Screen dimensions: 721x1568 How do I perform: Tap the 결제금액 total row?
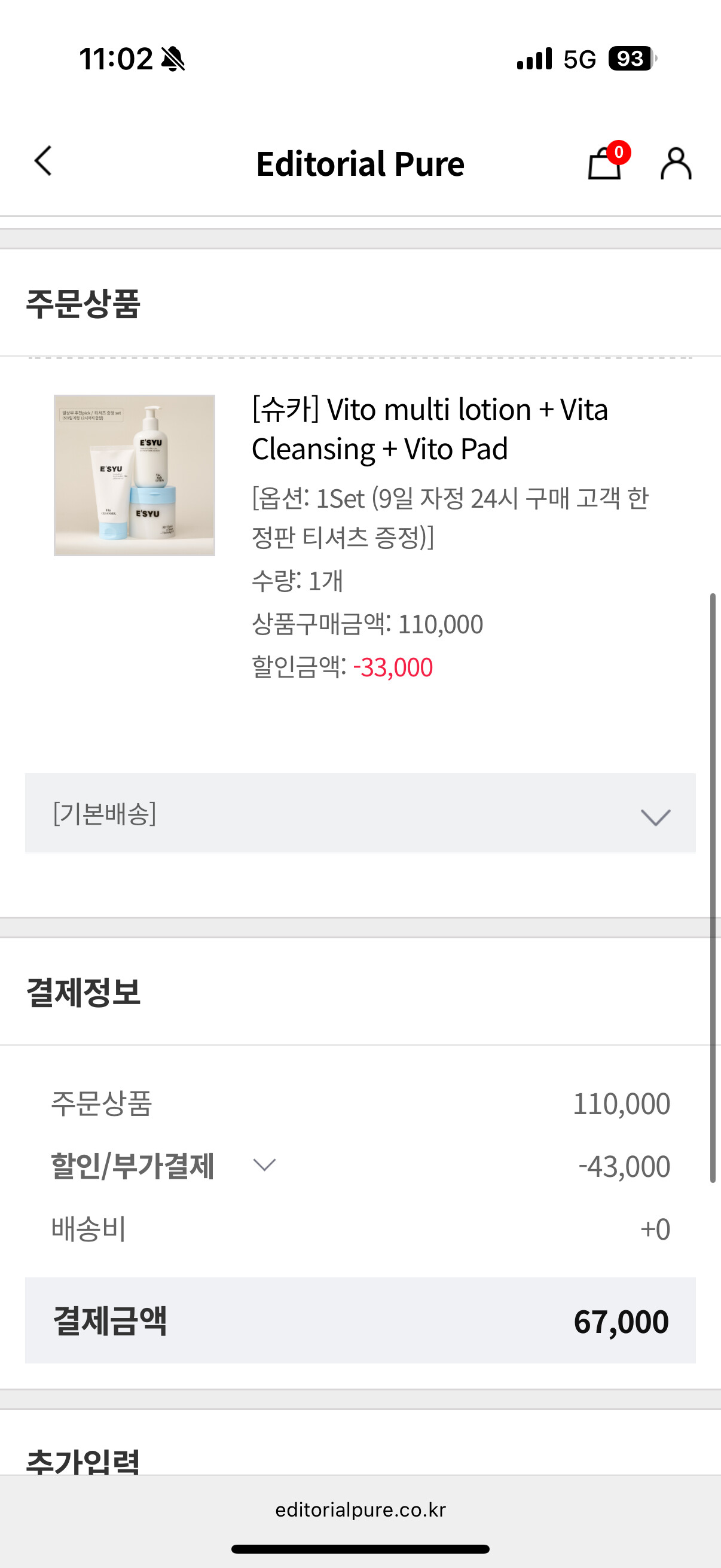coord(360,1321)
